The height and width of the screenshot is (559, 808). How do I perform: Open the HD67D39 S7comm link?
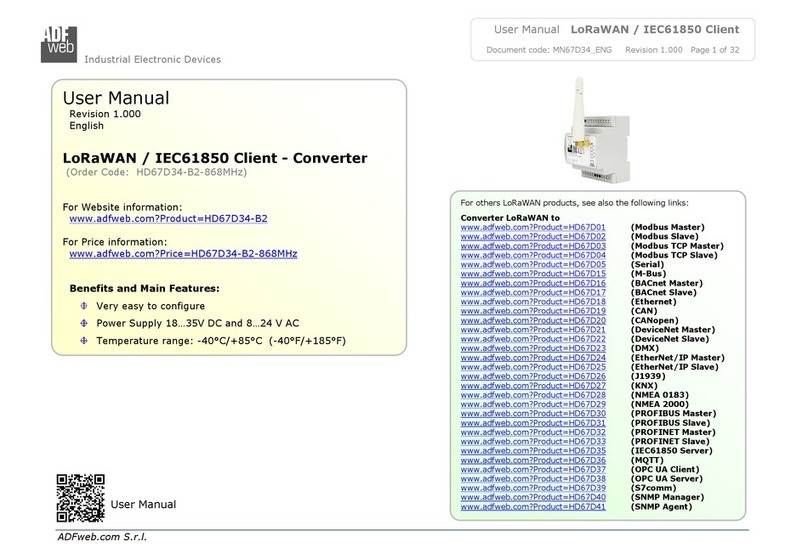[x=533, y=488]
